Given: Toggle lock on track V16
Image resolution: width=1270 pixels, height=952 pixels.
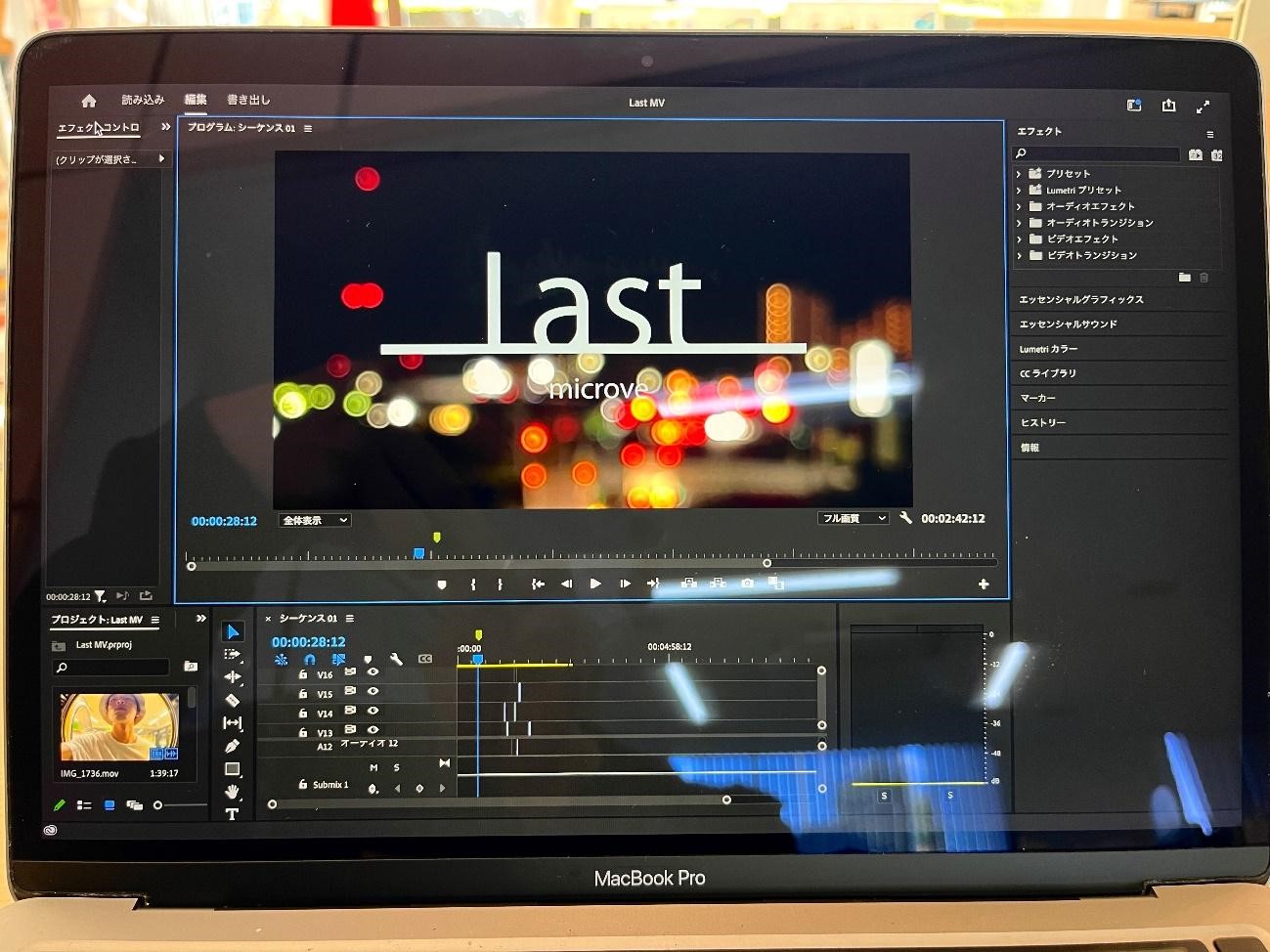Looking at the screenshot, I should pyautogui.click(x=303, y=674).
